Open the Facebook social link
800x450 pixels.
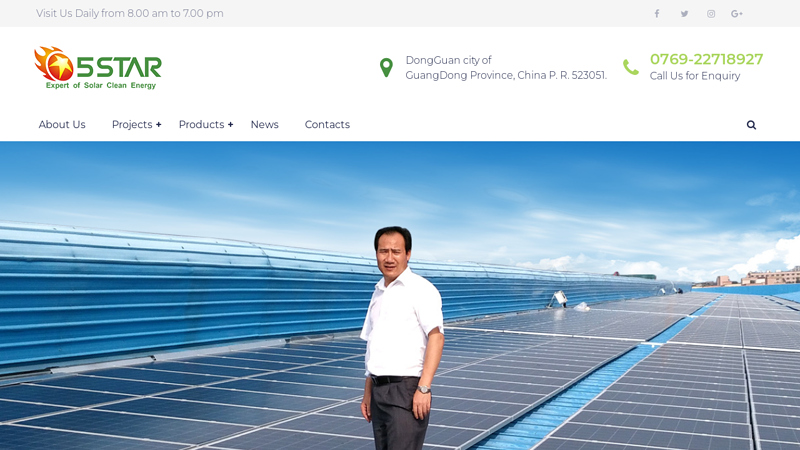657,14
